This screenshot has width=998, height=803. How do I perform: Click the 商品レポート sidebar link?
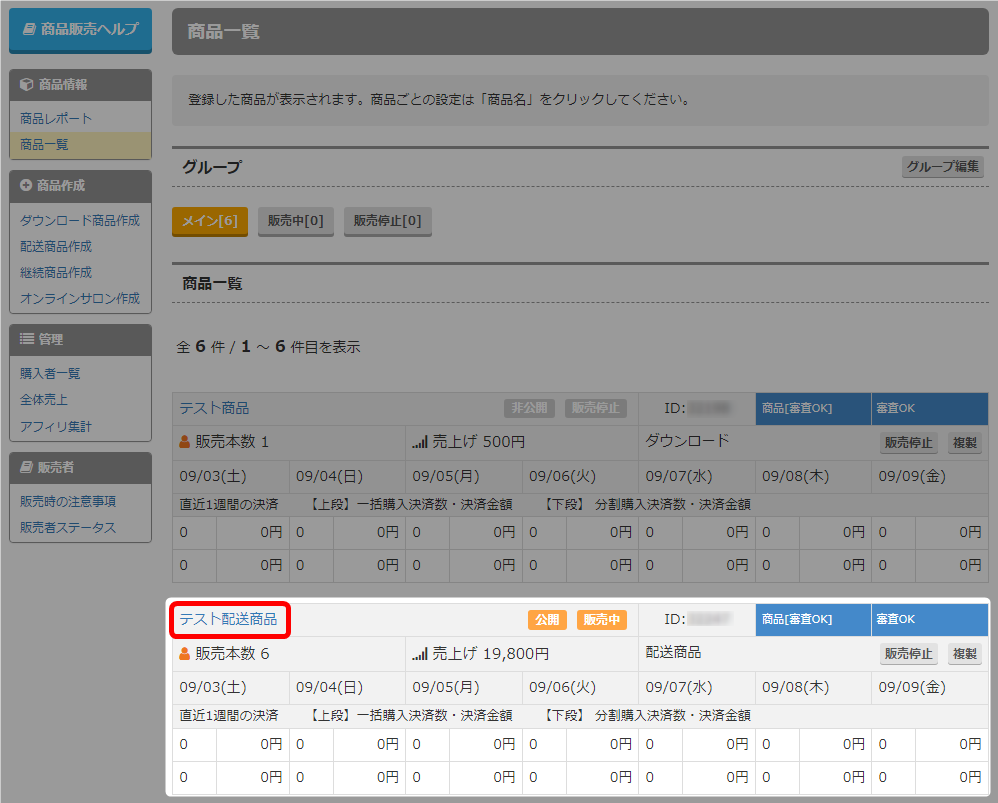56,118
